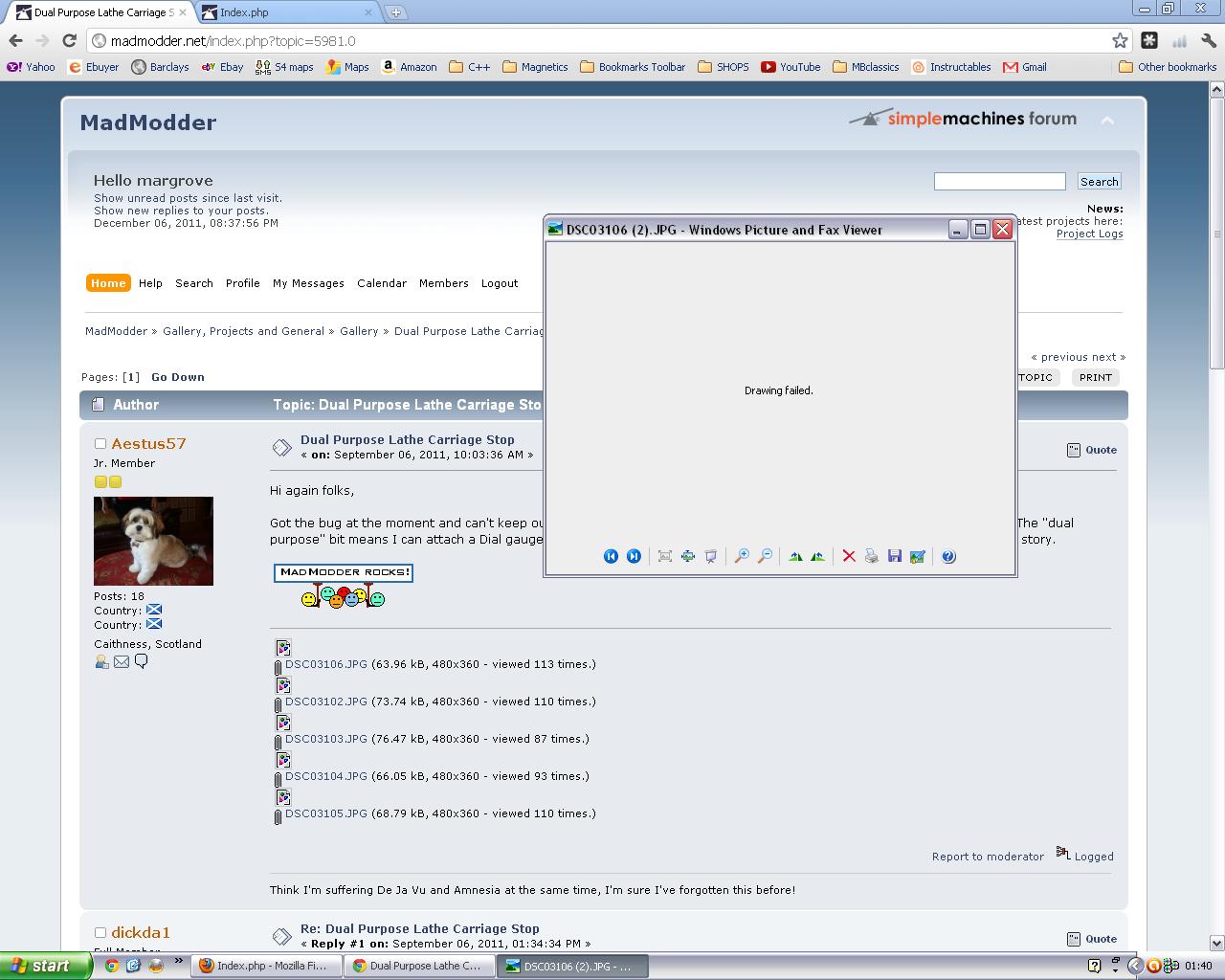Click Logout in forum menu

tap(500, 283)
